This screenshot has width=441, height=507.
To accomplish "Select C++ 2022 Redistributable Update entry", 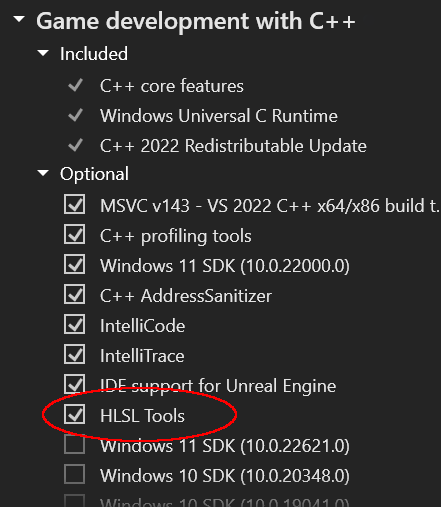I will (x=233, y=146).
